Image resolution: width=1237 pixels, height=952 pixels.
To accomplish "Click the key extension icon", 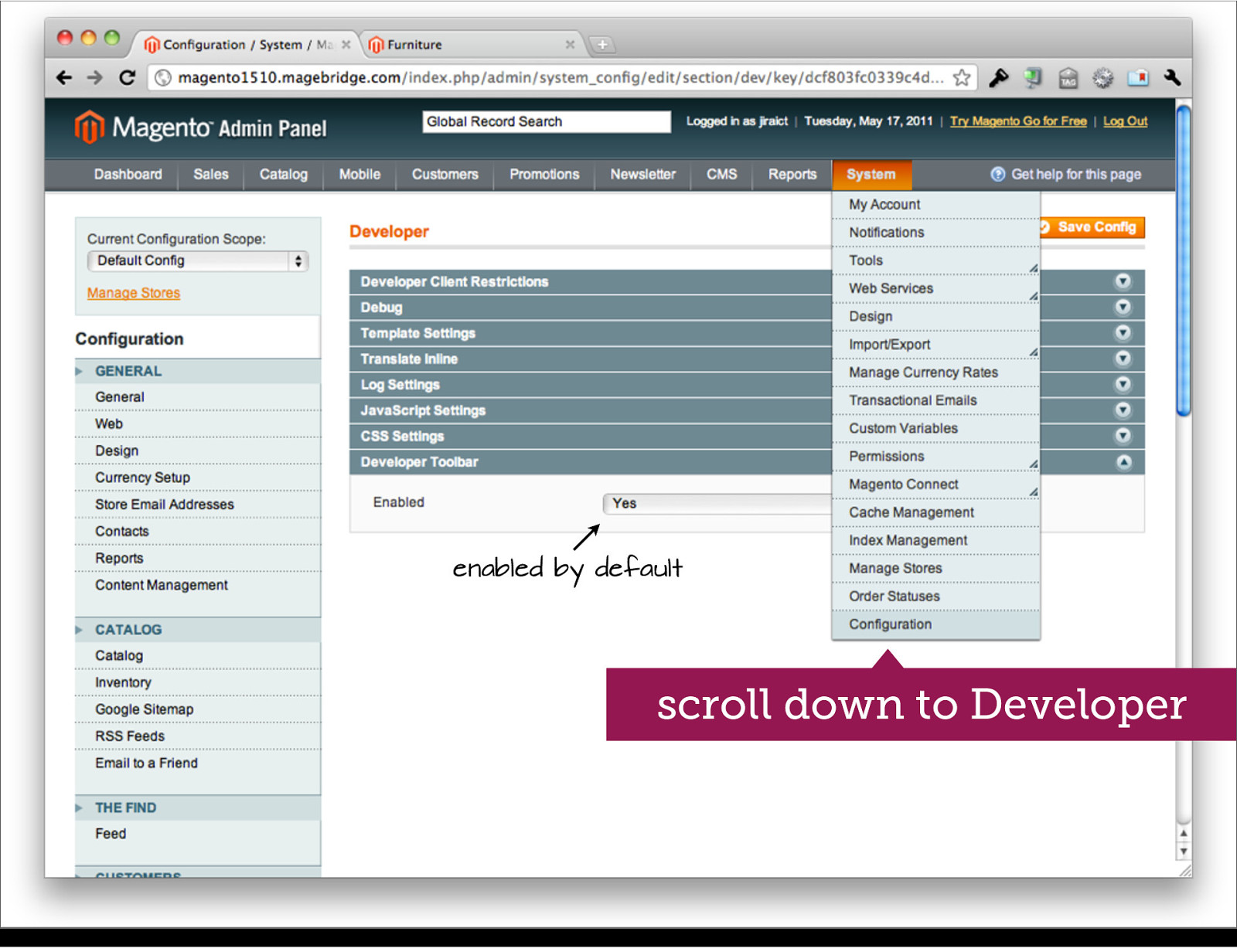I will [x=998, y=78].
